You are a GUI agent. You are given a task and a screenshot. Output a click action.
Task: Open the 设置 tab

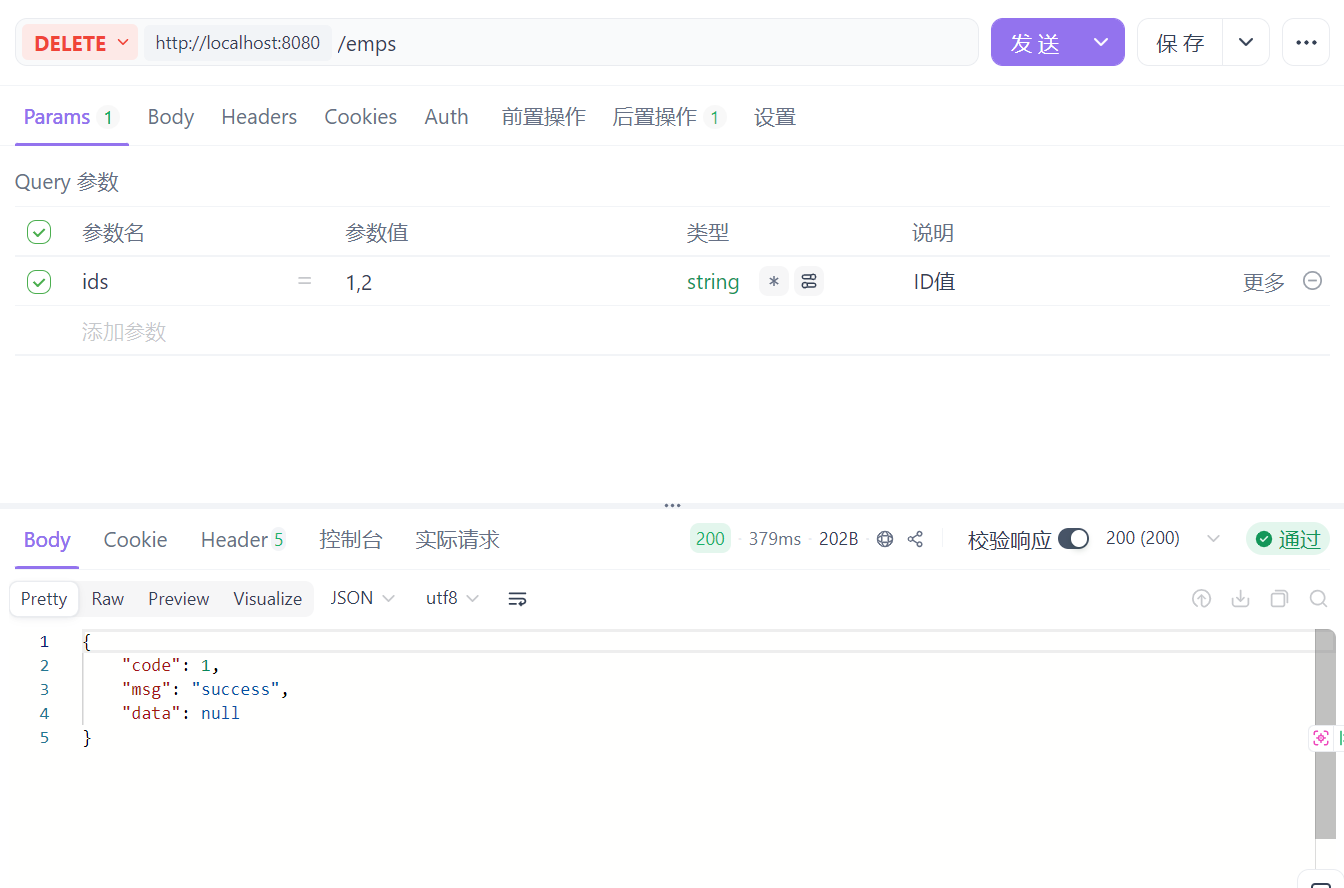(x=775, y=117)
